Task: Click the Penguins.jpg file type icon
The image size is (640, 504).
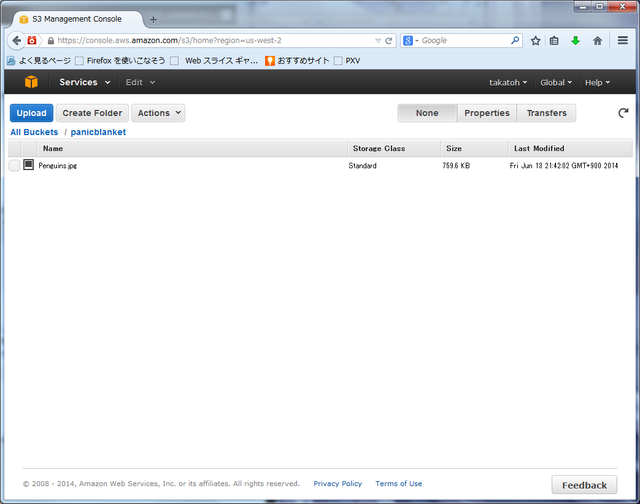Action: coord(29,165)
